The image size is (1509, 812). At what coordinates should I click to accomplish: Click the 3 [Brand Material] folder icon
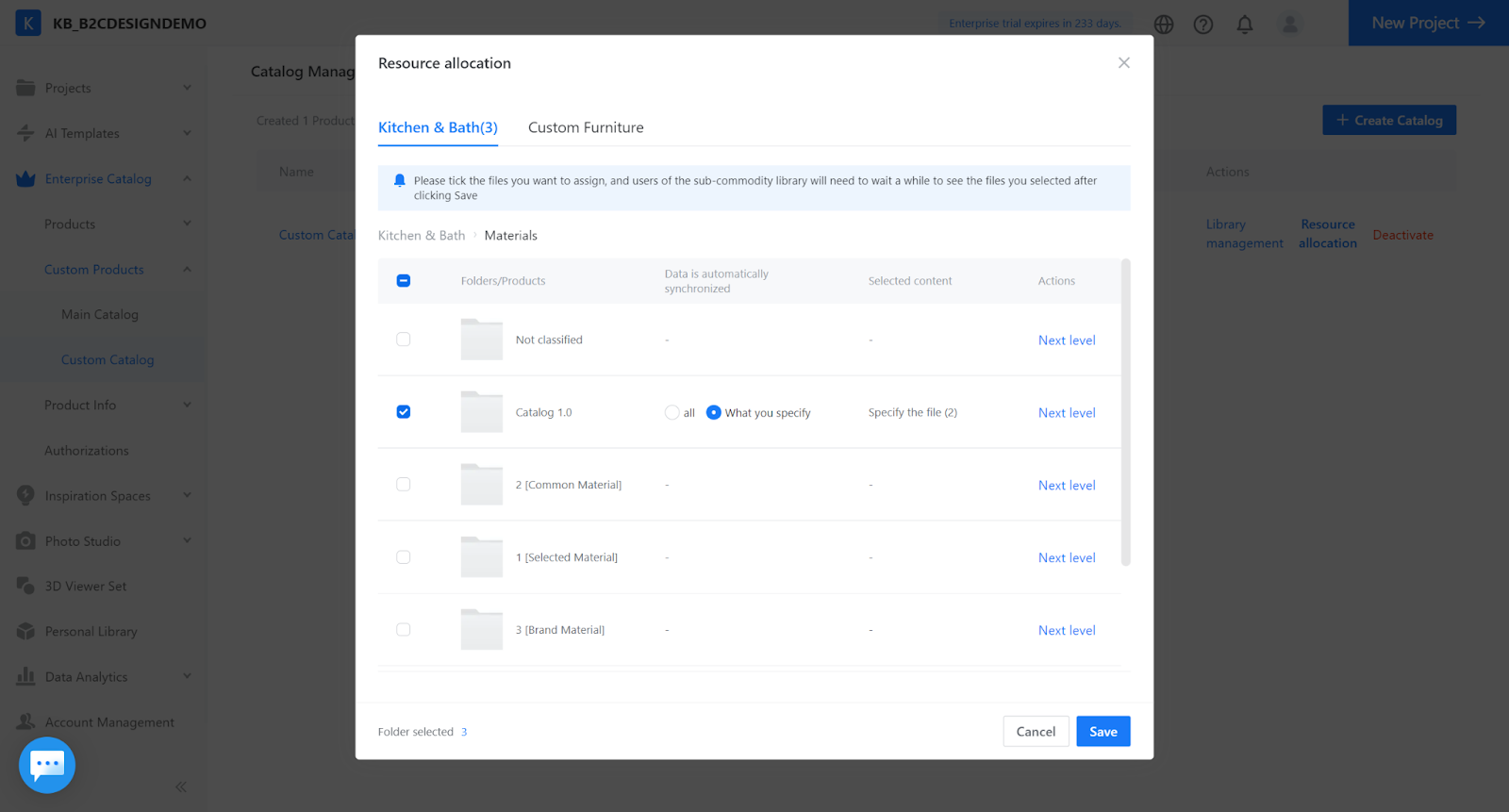tap(482, 630)
